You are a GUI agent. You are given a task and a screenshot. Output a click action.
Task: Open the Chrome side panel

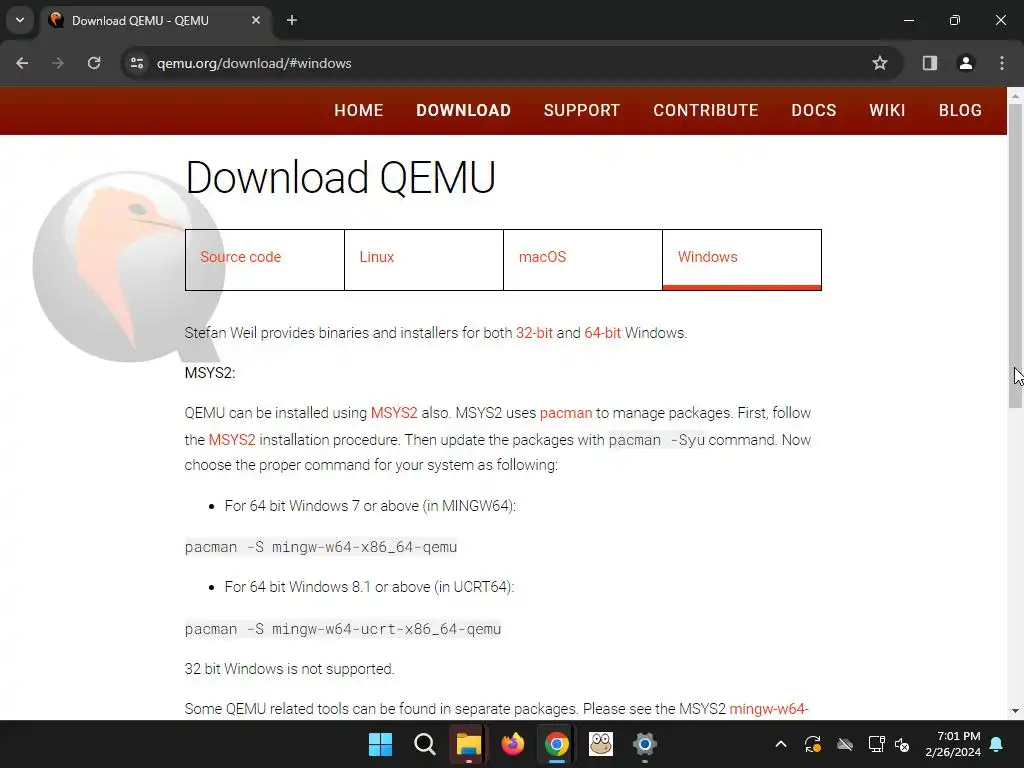[x=930, y=63]
